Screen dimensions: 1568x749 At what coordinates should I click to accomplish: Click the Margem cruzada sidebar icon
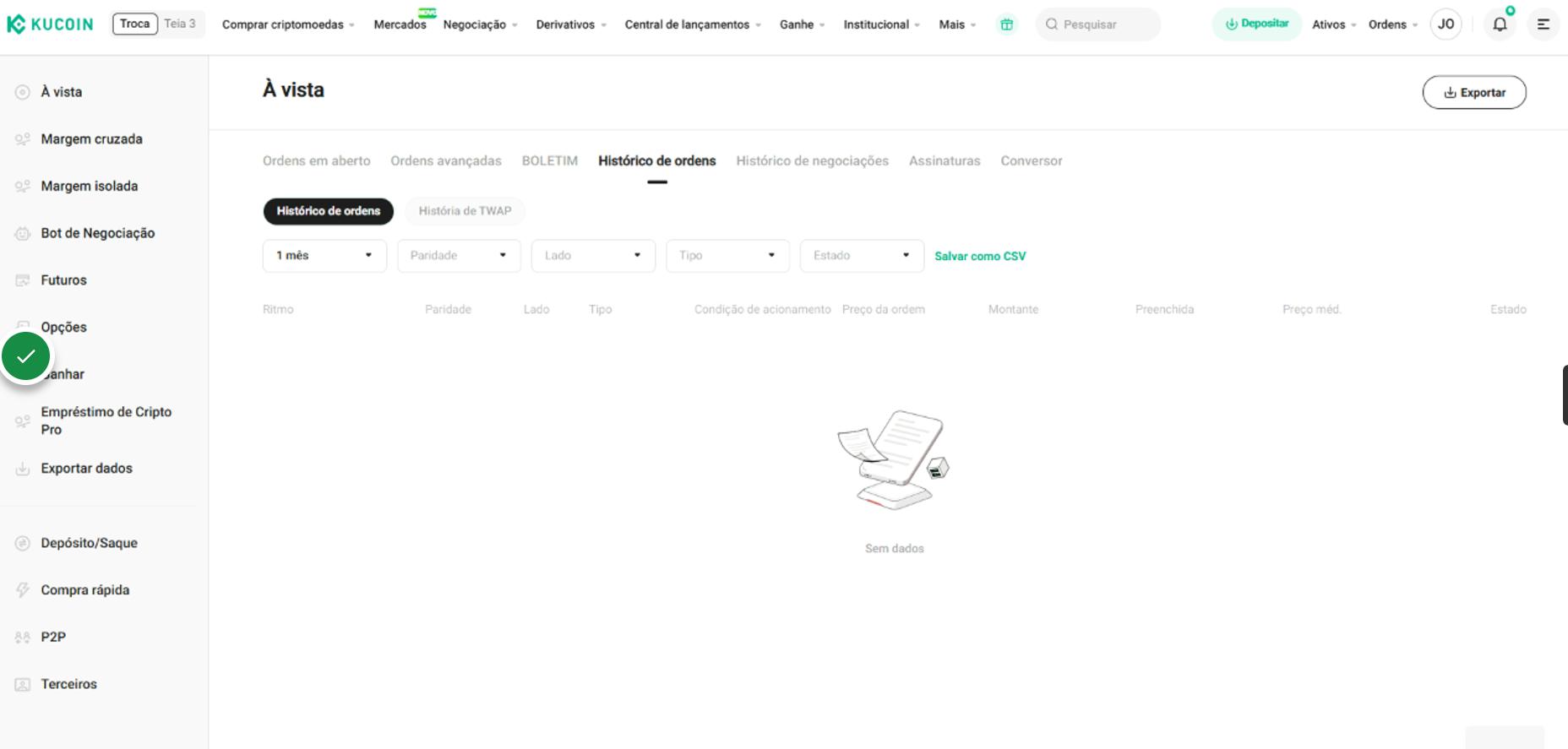[x=23, y=139]
